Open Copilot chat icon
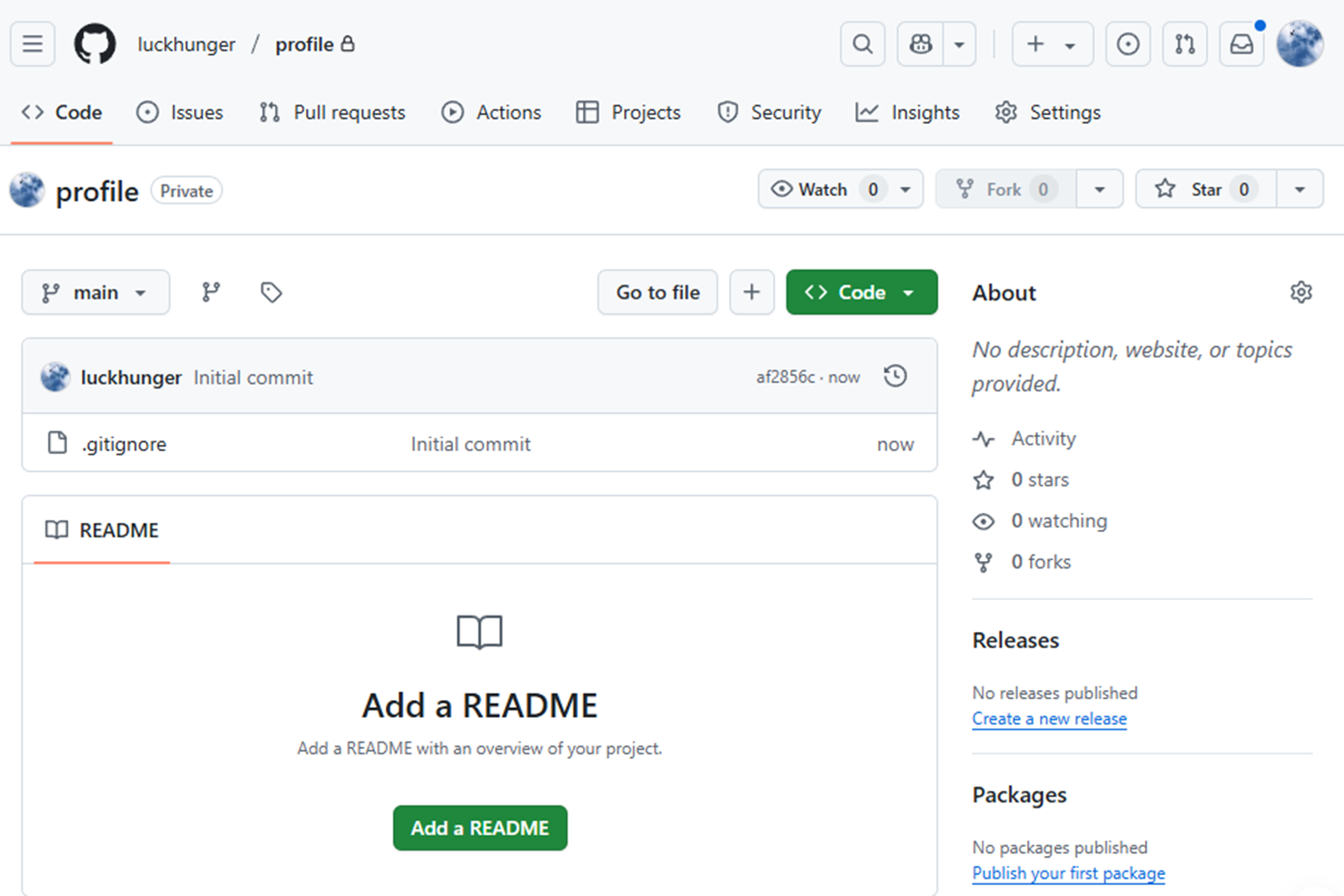The image size is (1344, 896). point(921,44)
